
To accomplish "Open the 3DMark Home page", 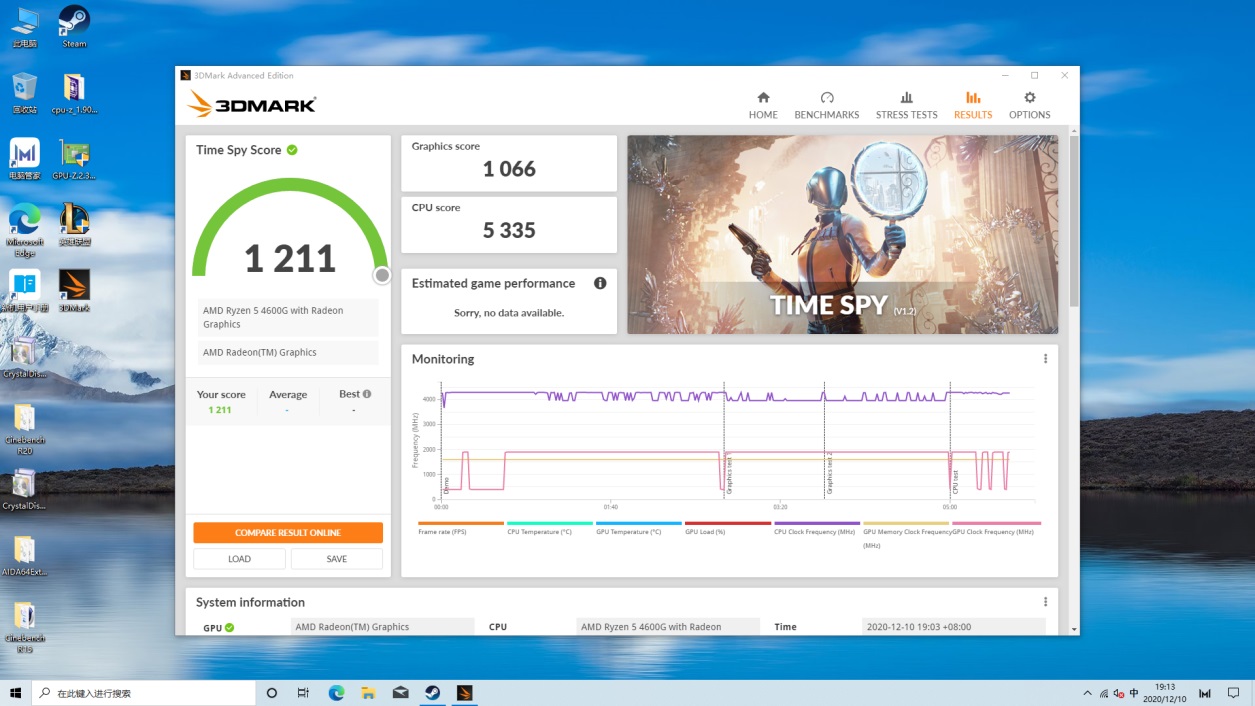I will 763,105.
